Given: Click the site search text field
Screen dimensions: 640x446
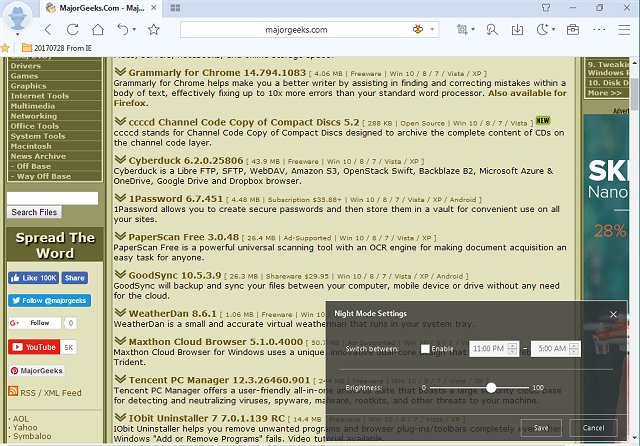Looking at the screenshot, I should (x=52, y=198).
